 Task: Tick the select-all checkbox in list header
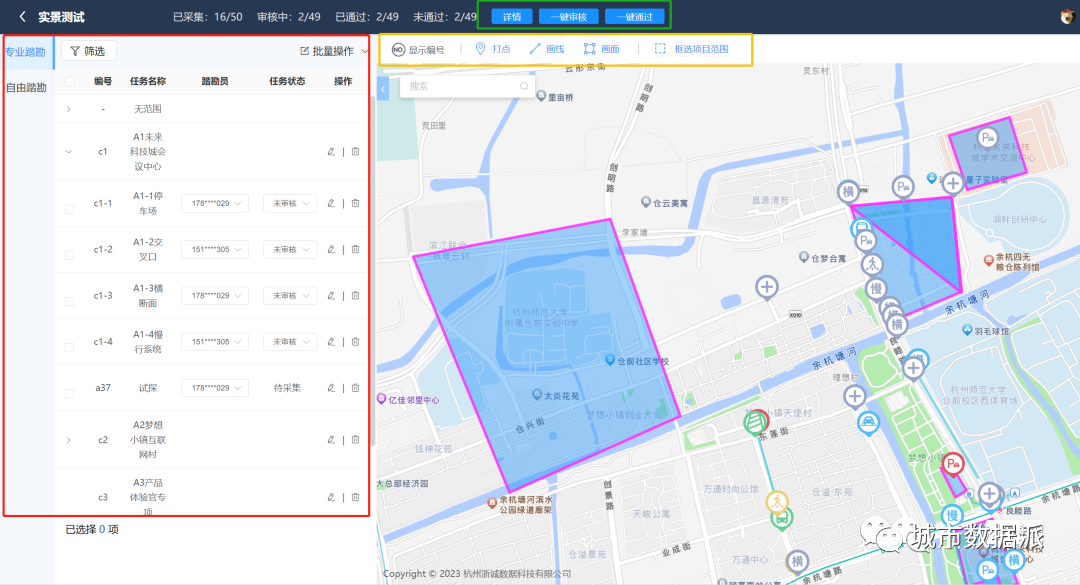pyautogui.click(x=68, y=80)
